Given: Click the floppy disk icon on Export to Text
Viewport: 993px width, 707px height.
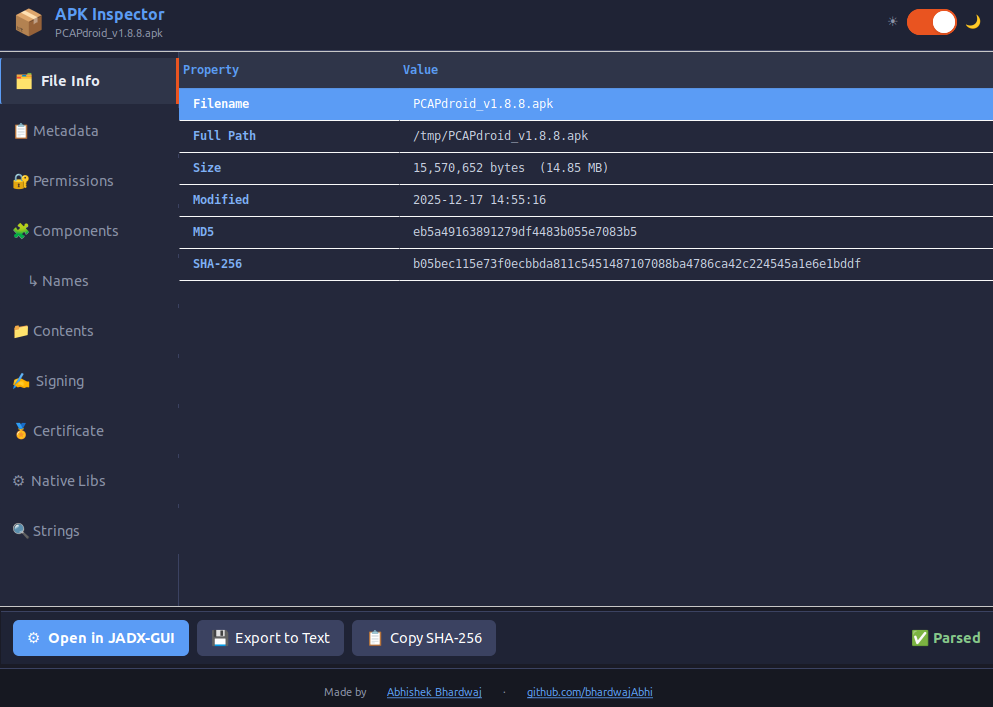Looking at the screenshot, I should tap(220, 638).
